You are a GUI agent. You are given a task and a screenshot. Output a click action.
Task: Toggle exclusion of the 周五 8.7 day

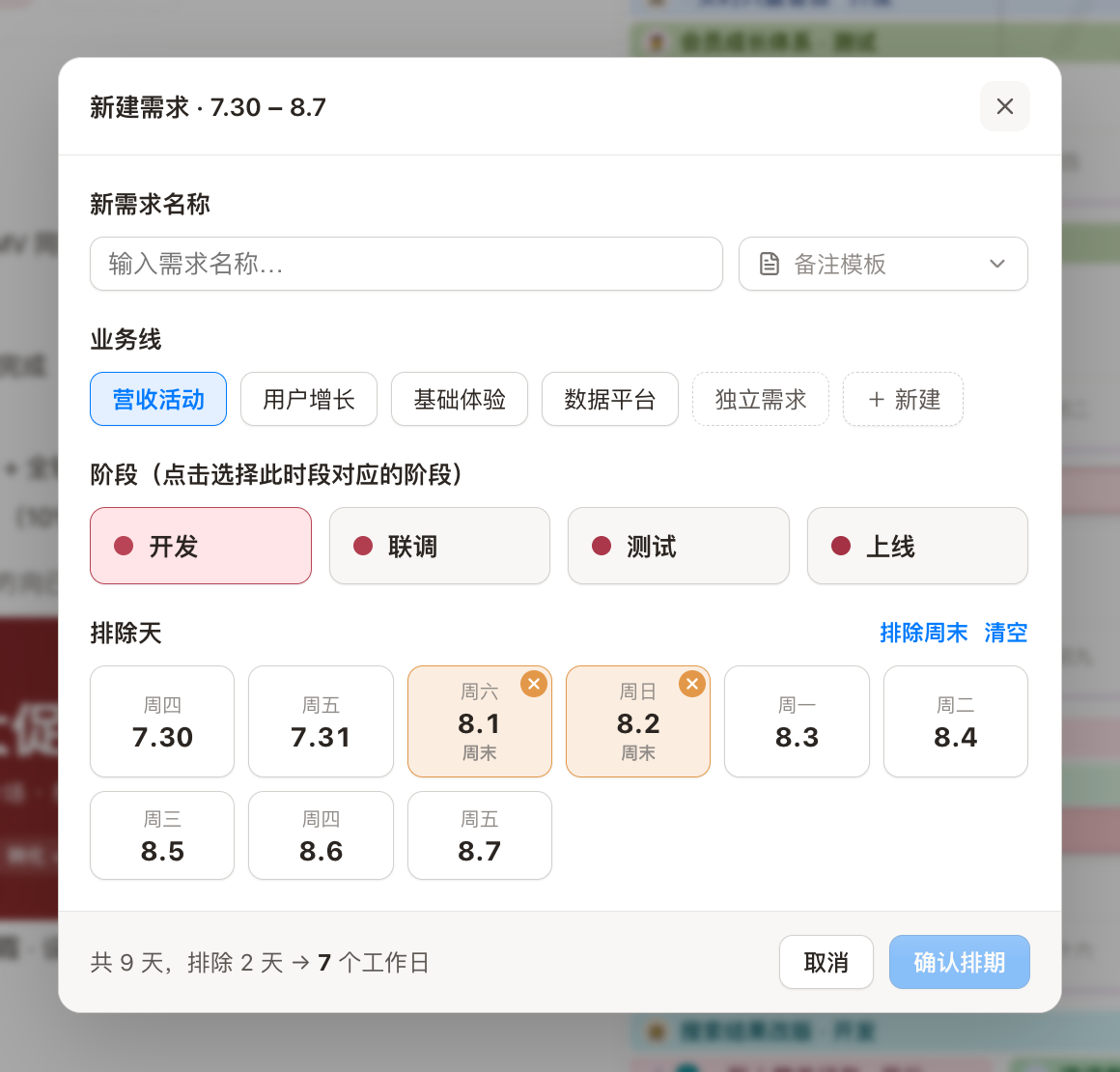click(x=479, y=835)
